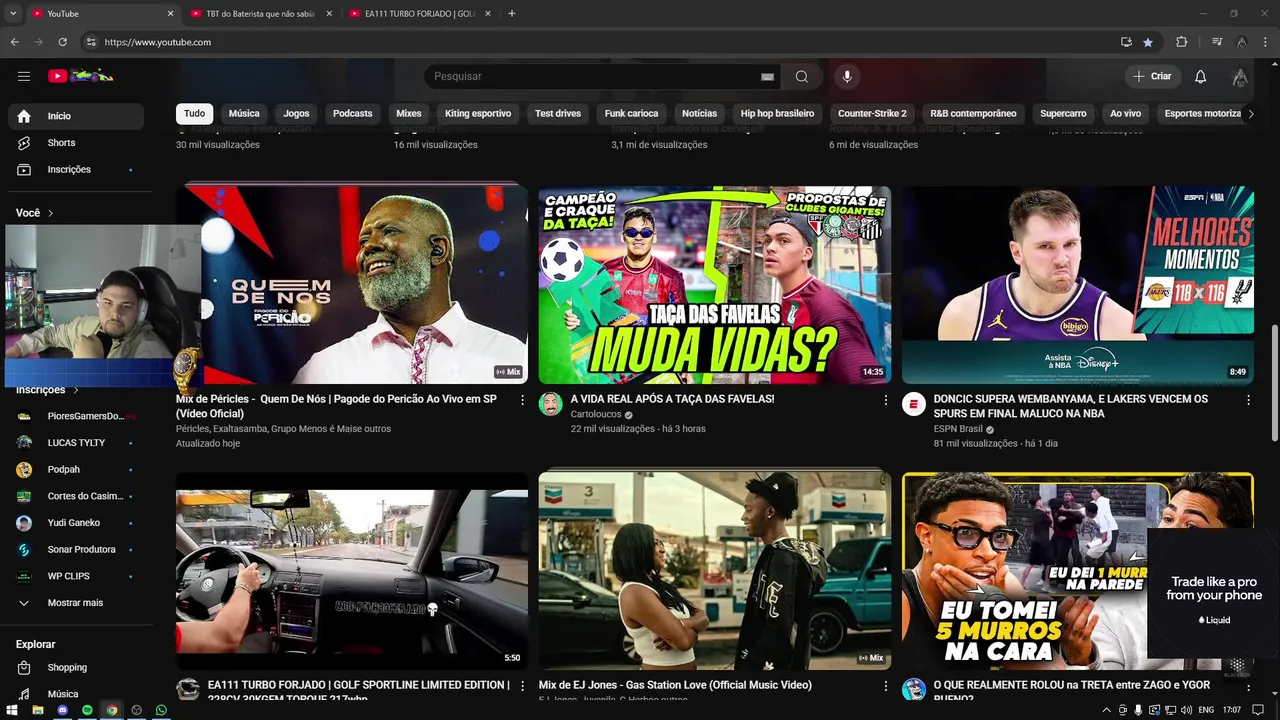This screenshot has width=1280, height=720.
Task: Open the YouTube hamburger guide menu
Action: (24, 76)
